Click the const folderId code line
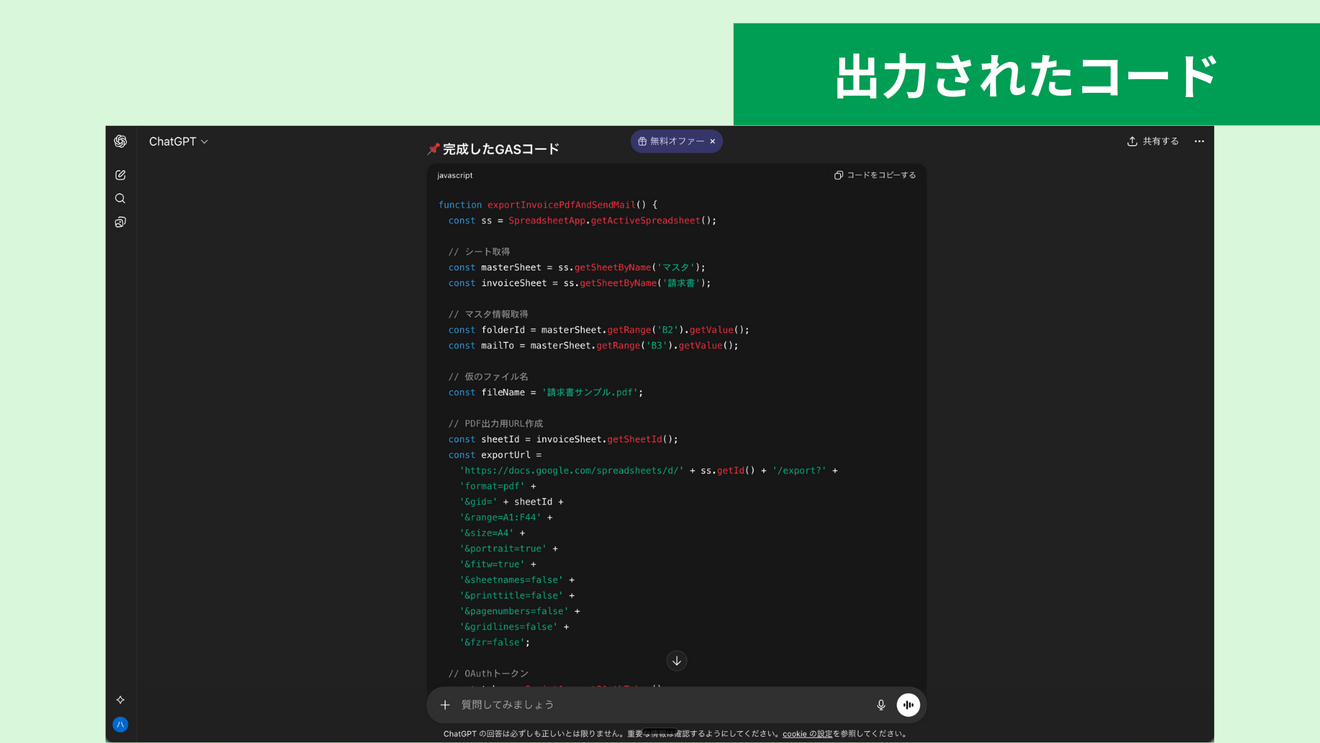This screenshot has width=1320, height=743. click(x=599, y=330)
